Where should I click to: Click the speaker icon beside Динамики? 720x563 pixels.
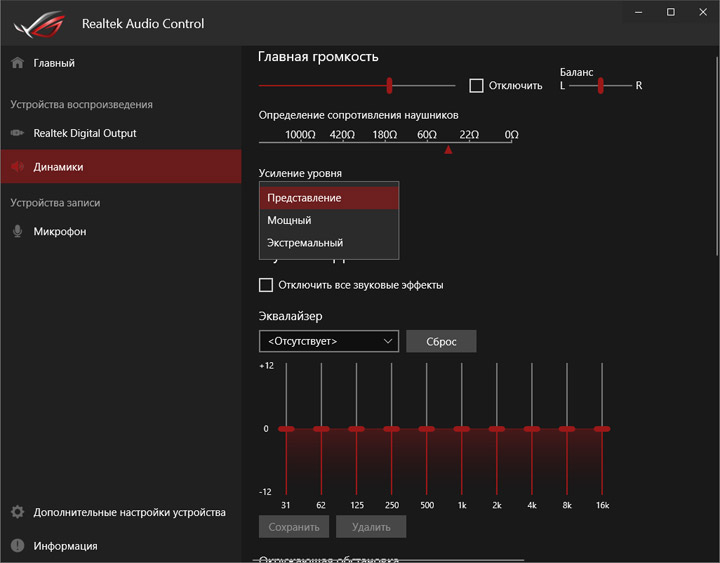click(17, 166)
